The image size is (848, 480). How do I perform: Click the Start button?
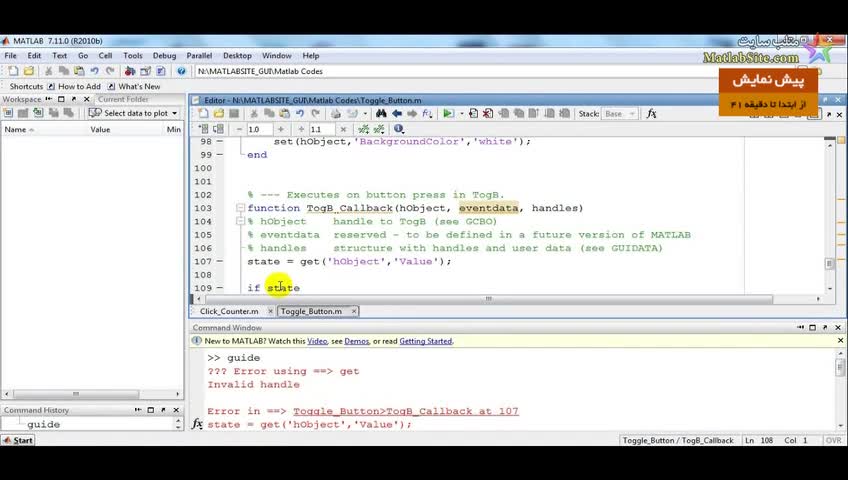pyautogui.click(x=17, y=440)
